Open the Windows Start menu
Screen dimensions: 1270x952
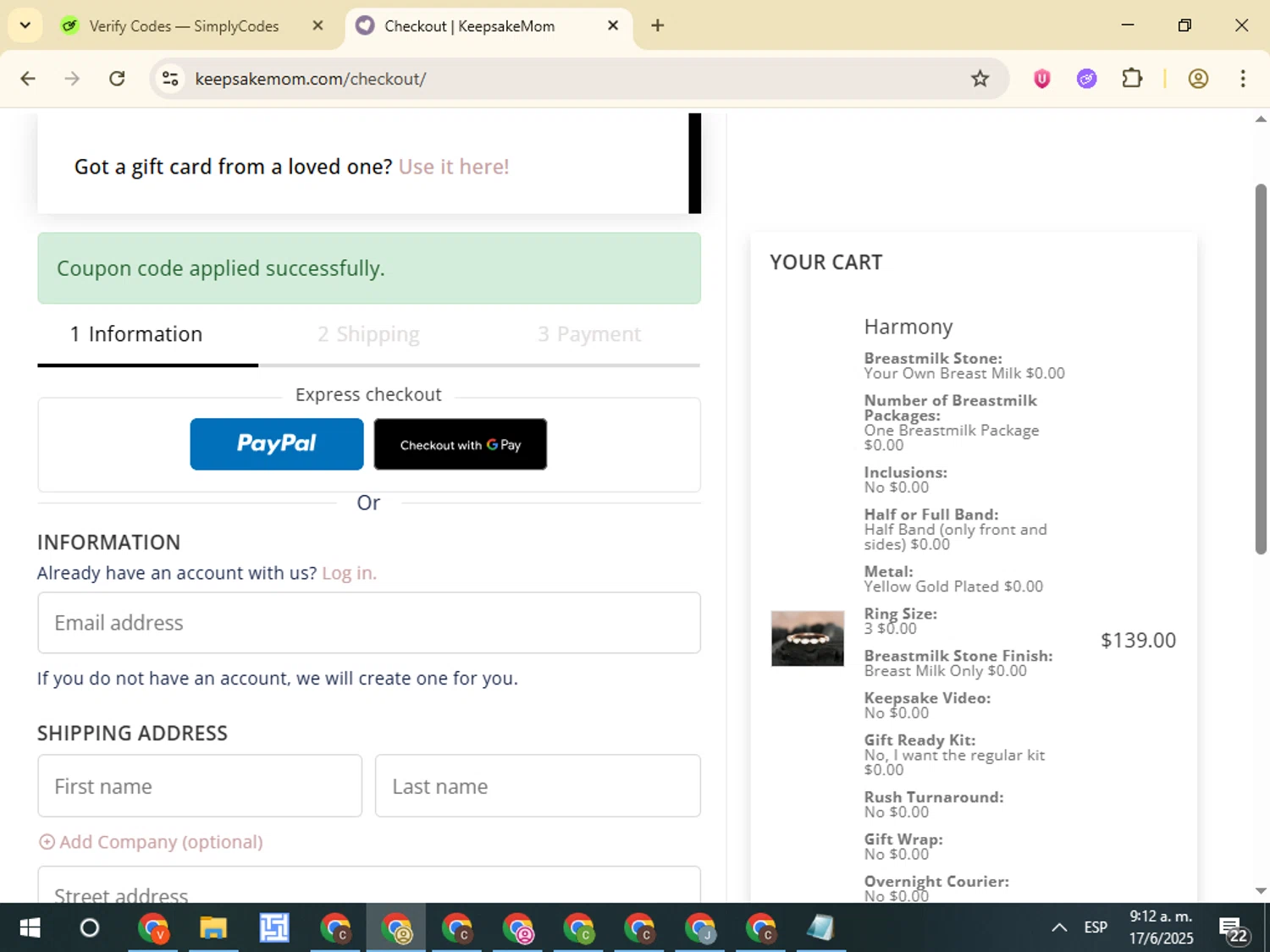30,928
